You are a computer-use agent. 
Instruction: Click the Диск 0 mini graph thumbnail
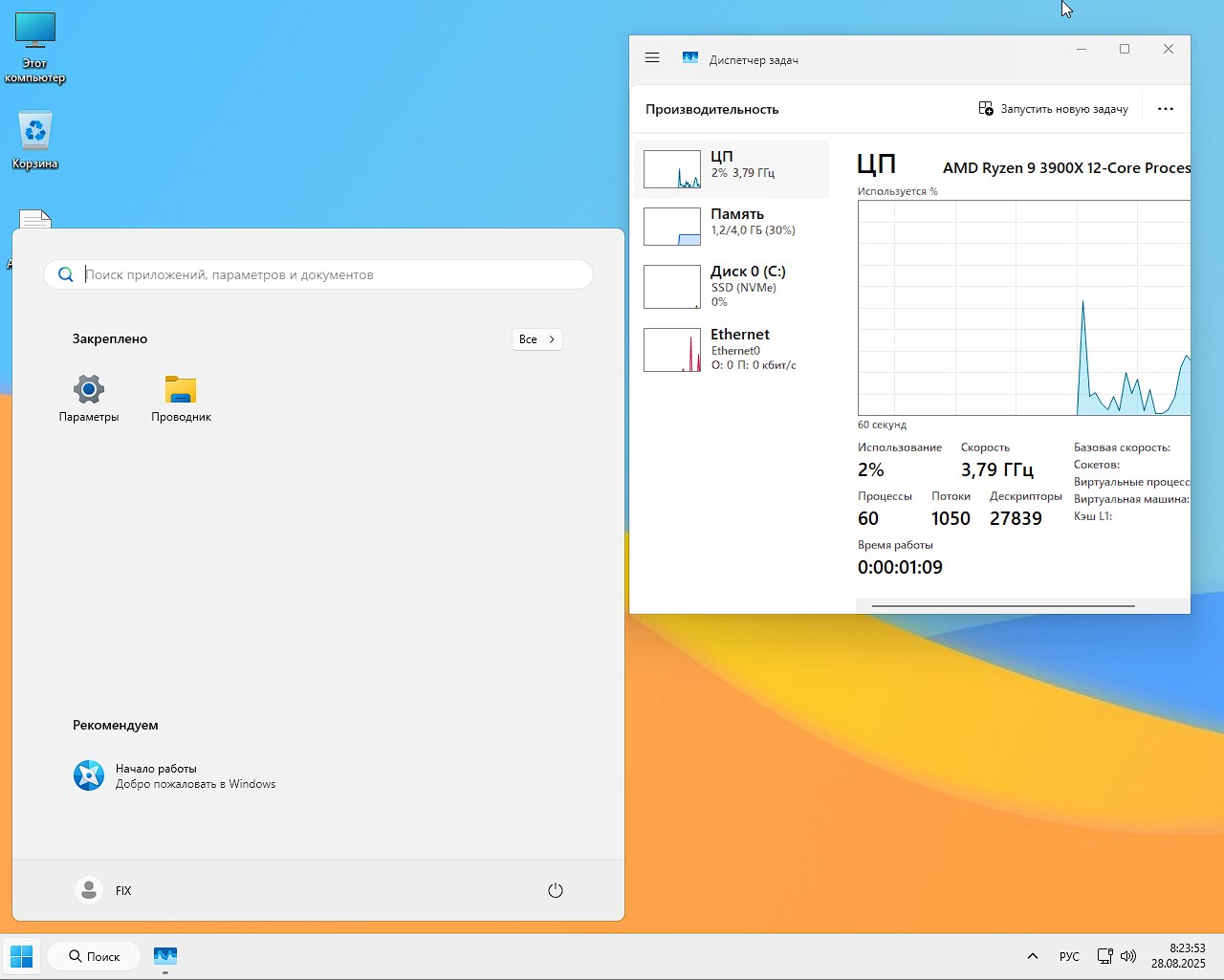pos(672,287)
